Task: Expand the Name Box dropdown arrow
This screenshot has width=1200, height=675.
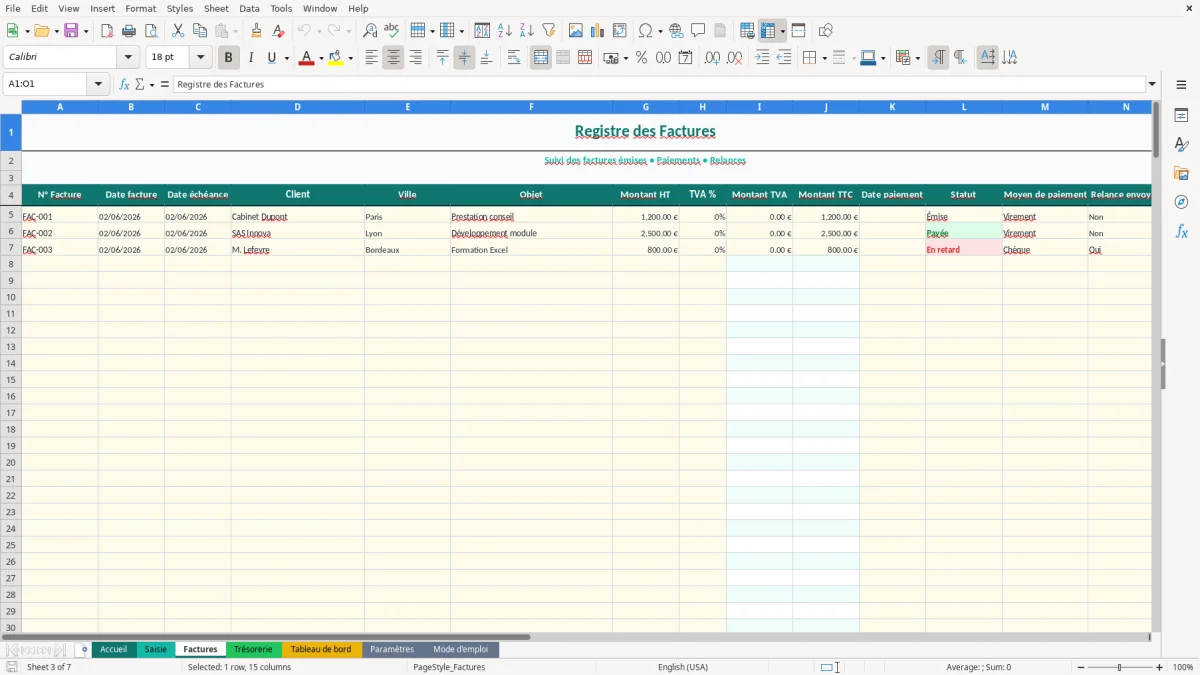Action: coord(98,84)
